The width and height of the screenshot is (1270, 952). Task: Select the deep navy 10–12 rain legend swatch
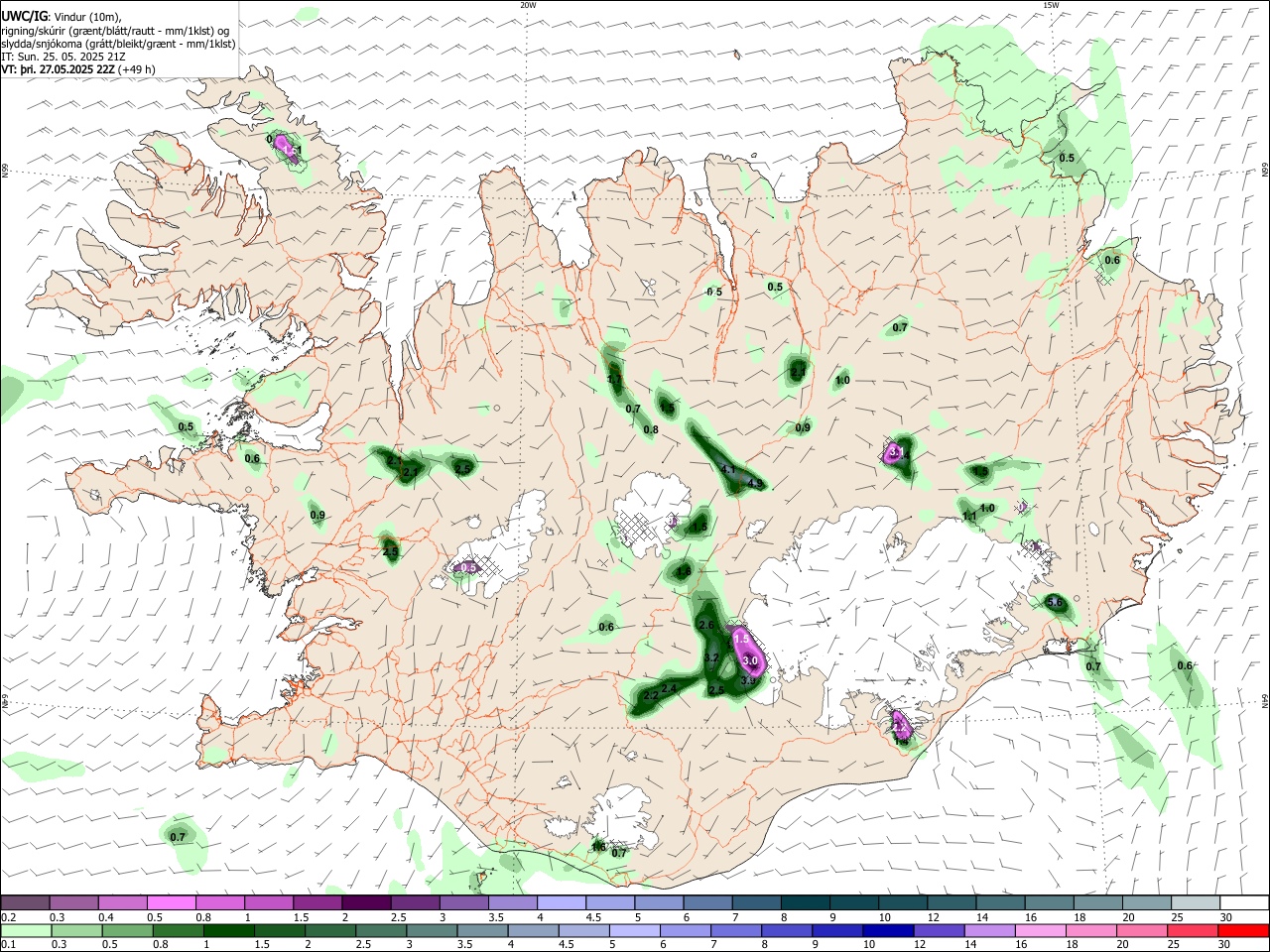pyautogui.click(x=887, y=930)
